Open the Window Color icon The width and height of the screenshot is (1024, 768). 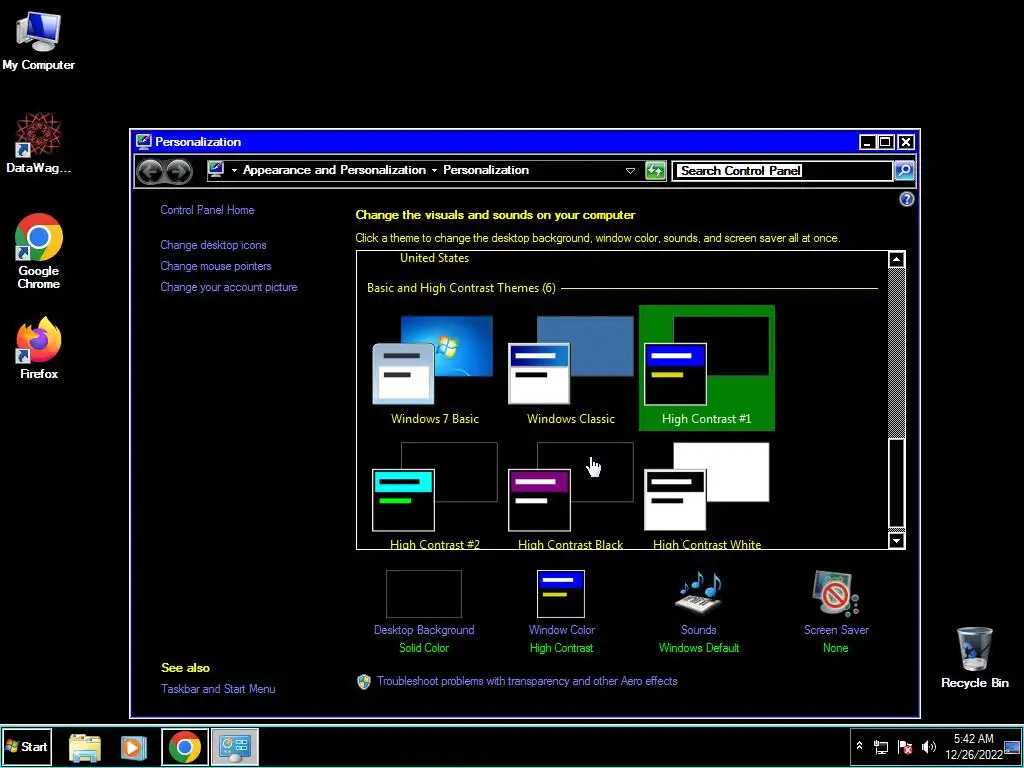(561, 594)
